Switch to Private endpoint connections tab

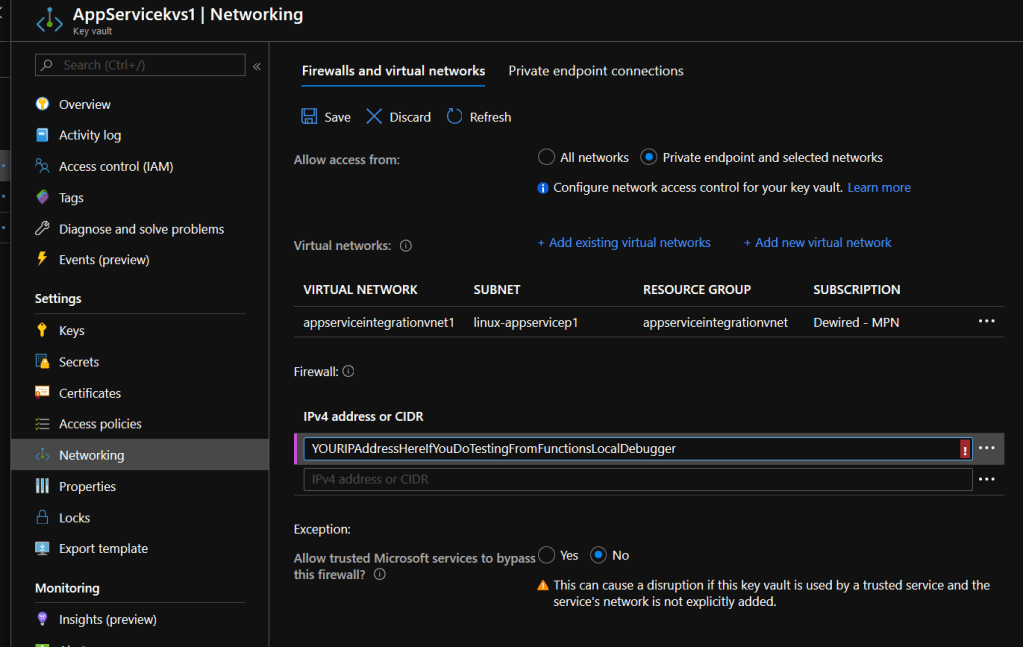[596, 71]
